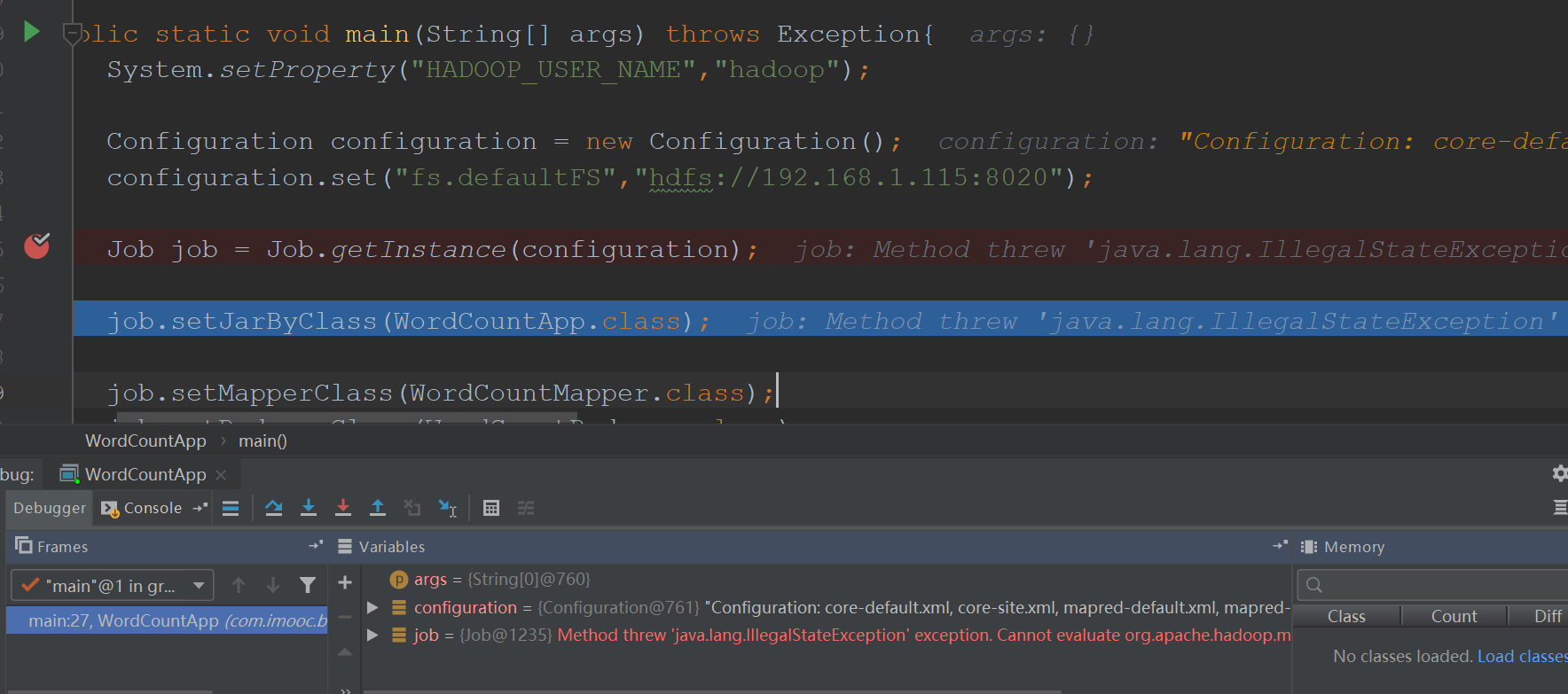Collapse the main method fold marker
The image size is (1568, 694).
[72, 34]
